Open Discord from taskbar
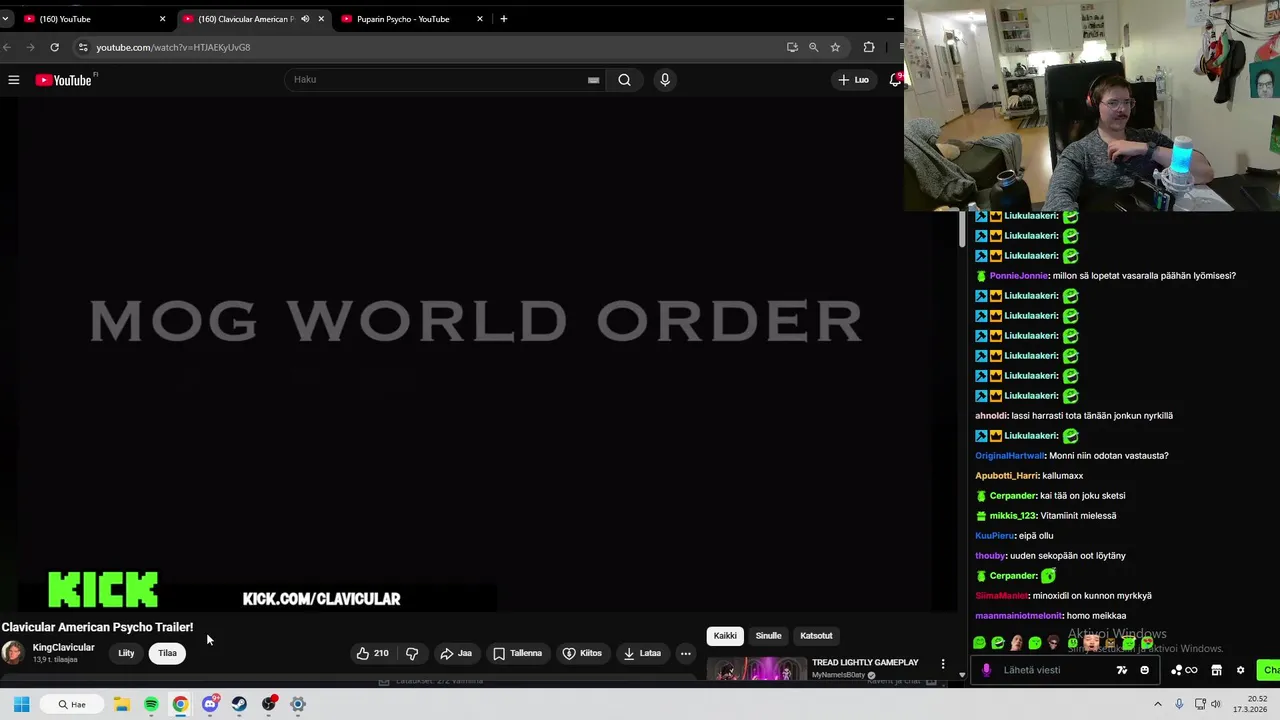Image resolution: width=1280 pixels, height=720 pixels. pos(210,704)
